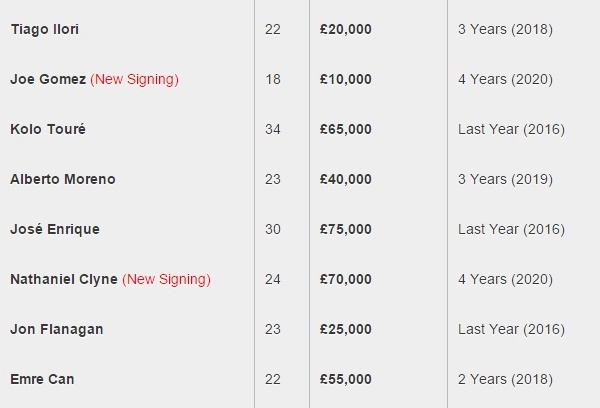Select the 2 Years (2018) contract text
This screenshot has height=408, width=600.
[505, 379]
